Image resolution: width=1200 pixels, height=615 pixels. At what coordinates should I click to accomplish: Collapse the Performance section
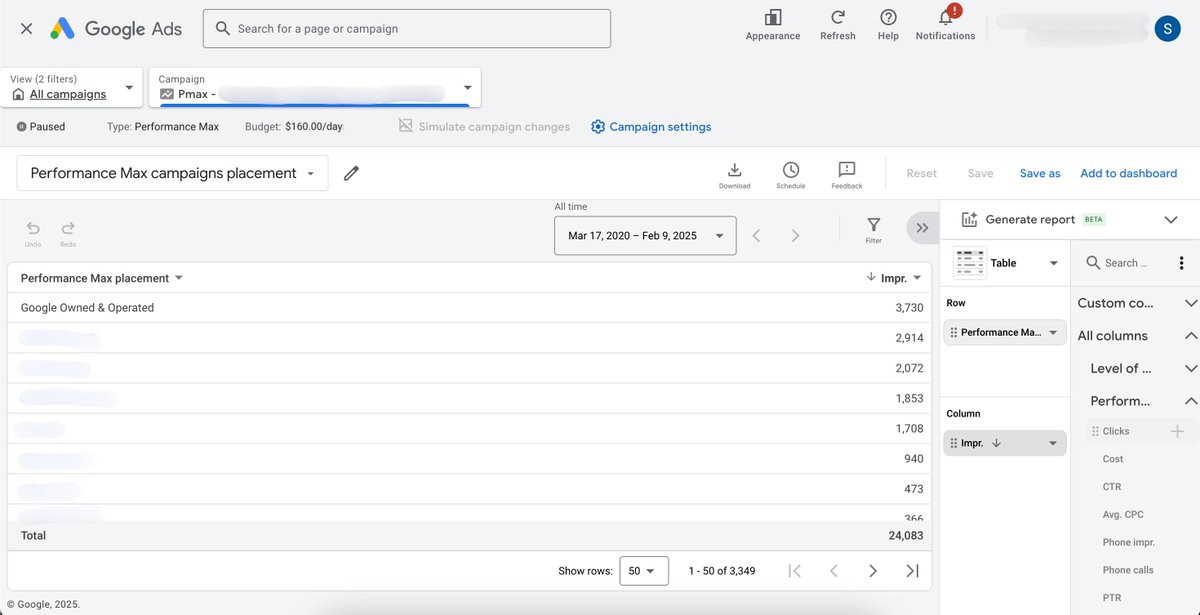point(1190,401)
